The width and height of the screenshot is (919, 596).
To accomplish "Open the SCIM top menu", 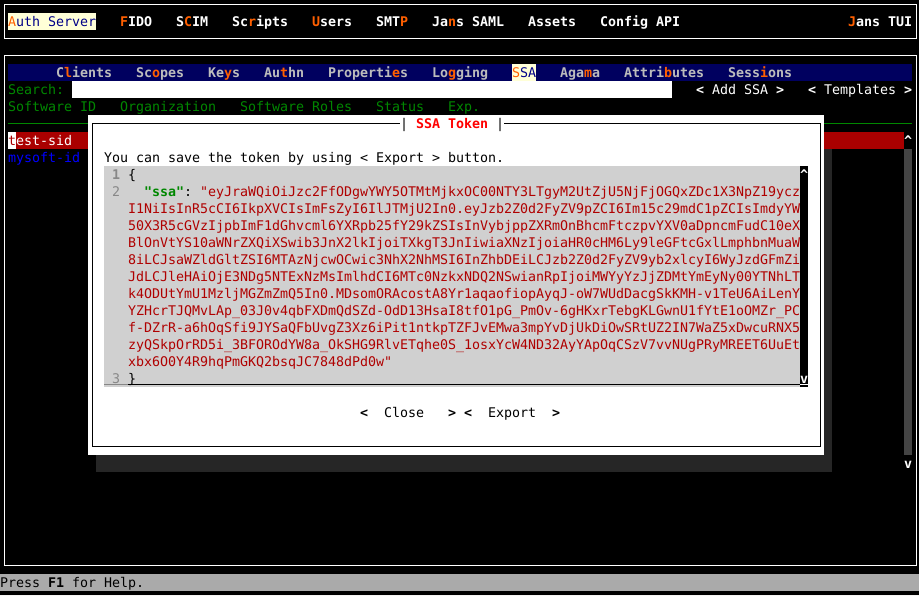I will click(192, 21).
